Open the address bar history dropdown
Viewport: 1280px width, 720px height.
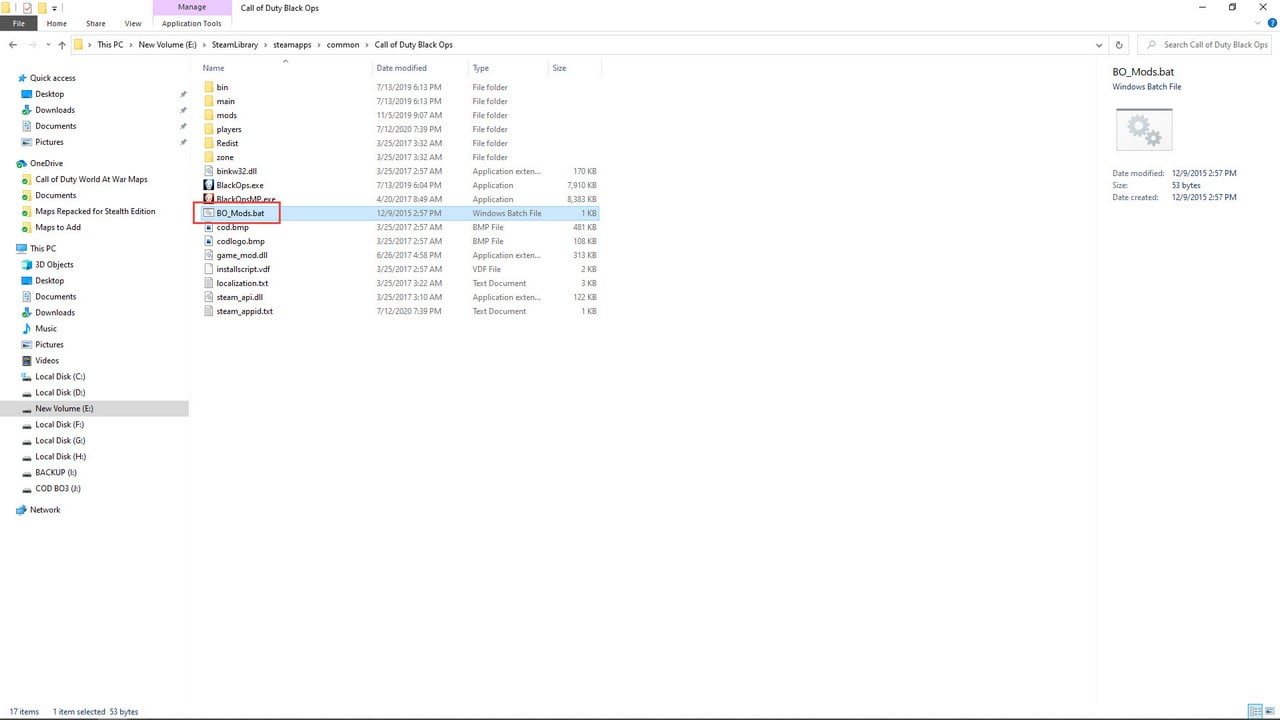click(1100, 45)
